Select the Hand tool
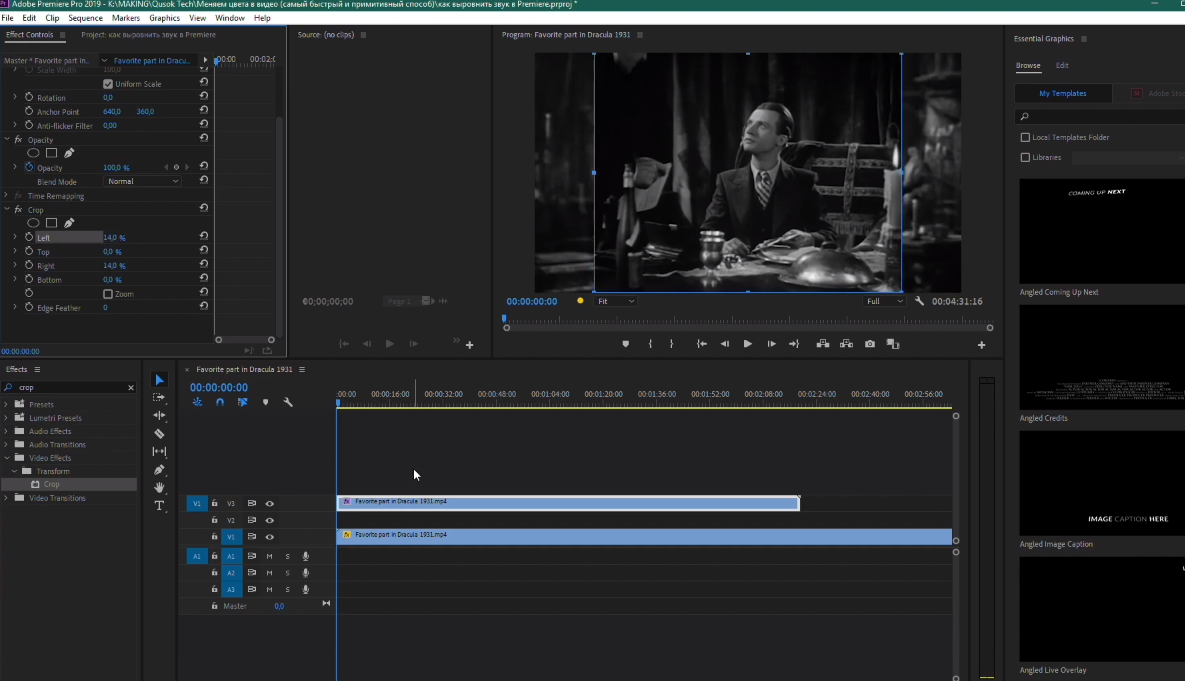The height and width of the screenshot is (681, 1185). (159, 488)
